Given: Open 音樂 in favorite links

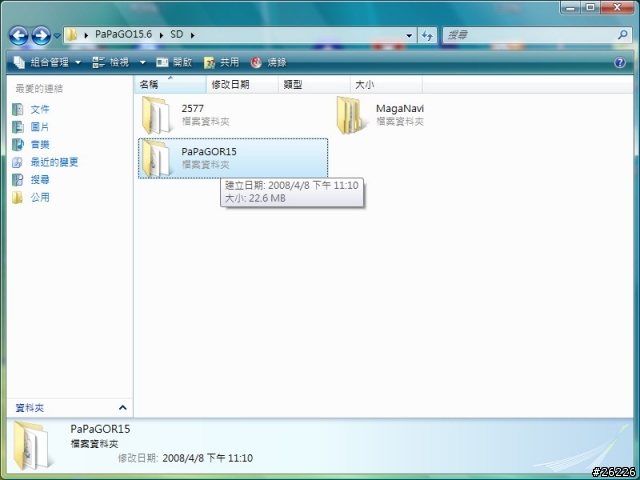Looking at the screenshot, I should [x=40, y=144].
